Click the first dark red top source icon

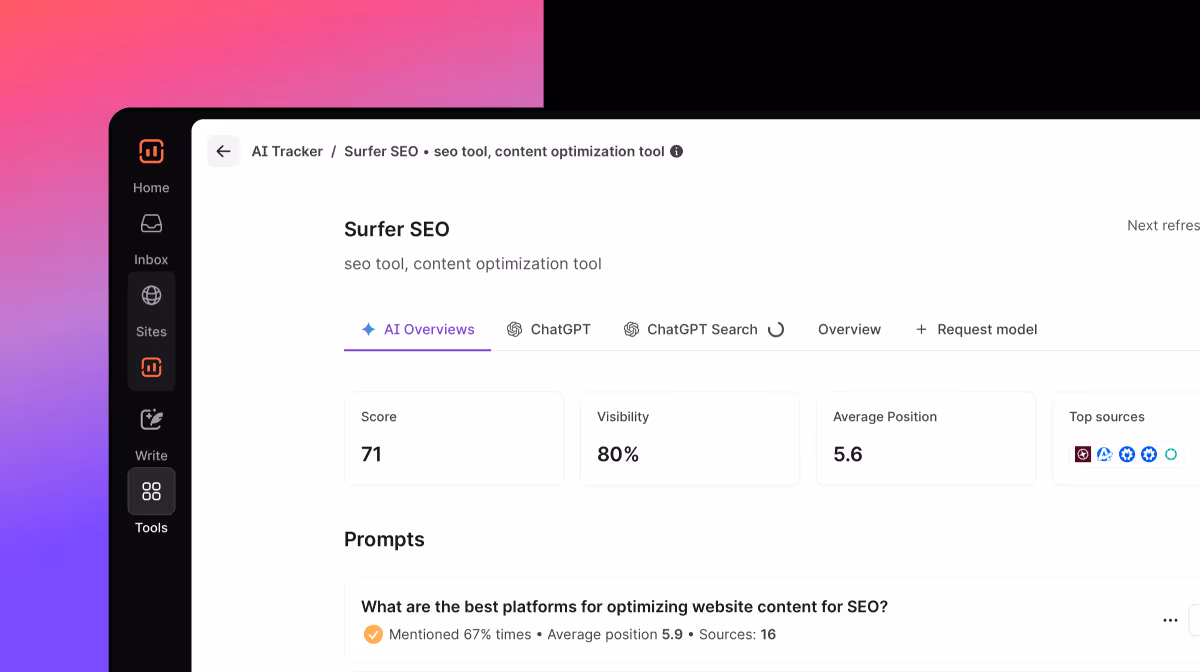[1083, 454]
